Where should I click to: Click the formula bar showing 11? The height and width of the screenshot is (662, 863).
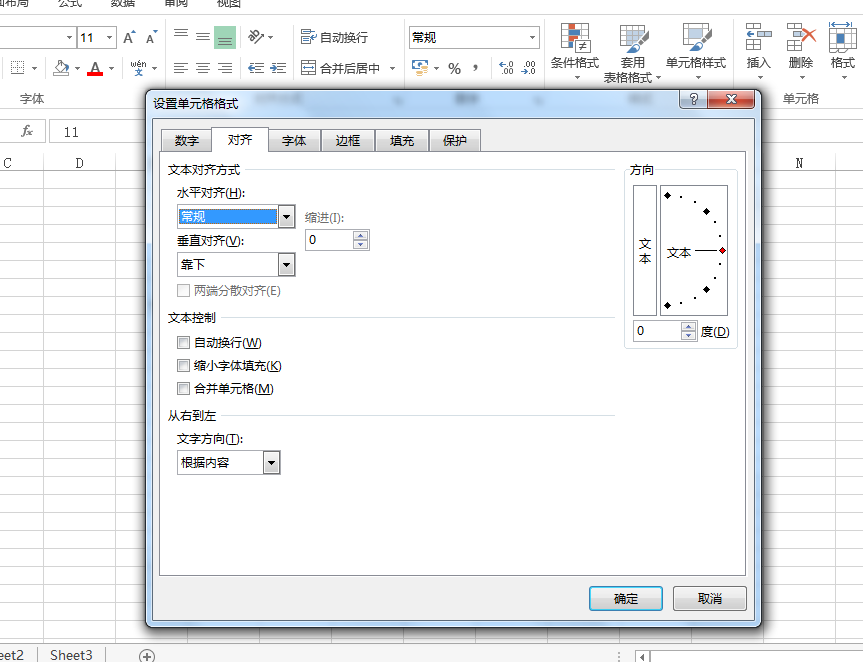(x=99, y=132)
